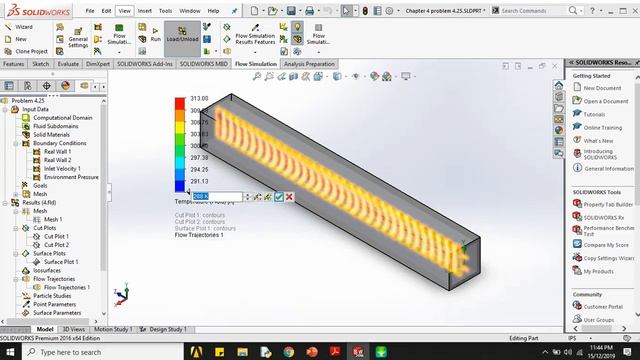This screenshot has width=640, height=360.
Task: Click the ConfigurationManager crosshair tab icon
Action: point(47,86)
